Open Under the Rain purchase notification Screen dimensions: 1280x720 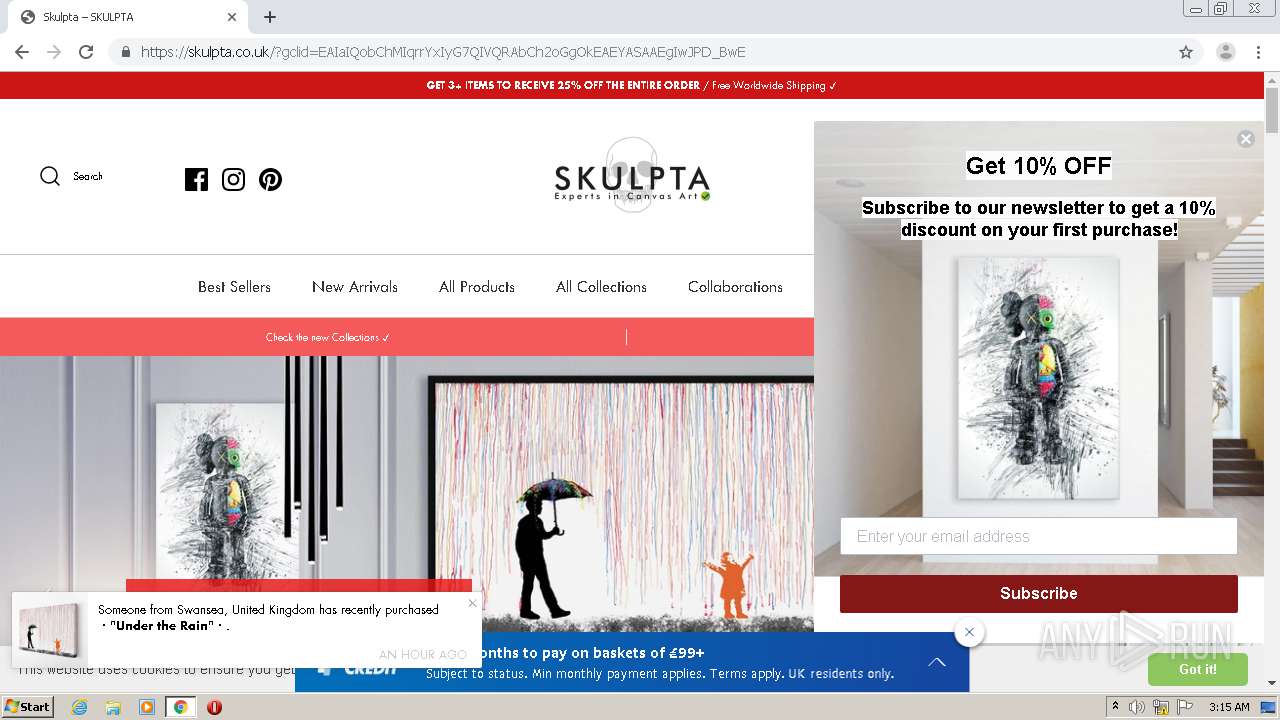pyautogui.click(x=247, y=628)
